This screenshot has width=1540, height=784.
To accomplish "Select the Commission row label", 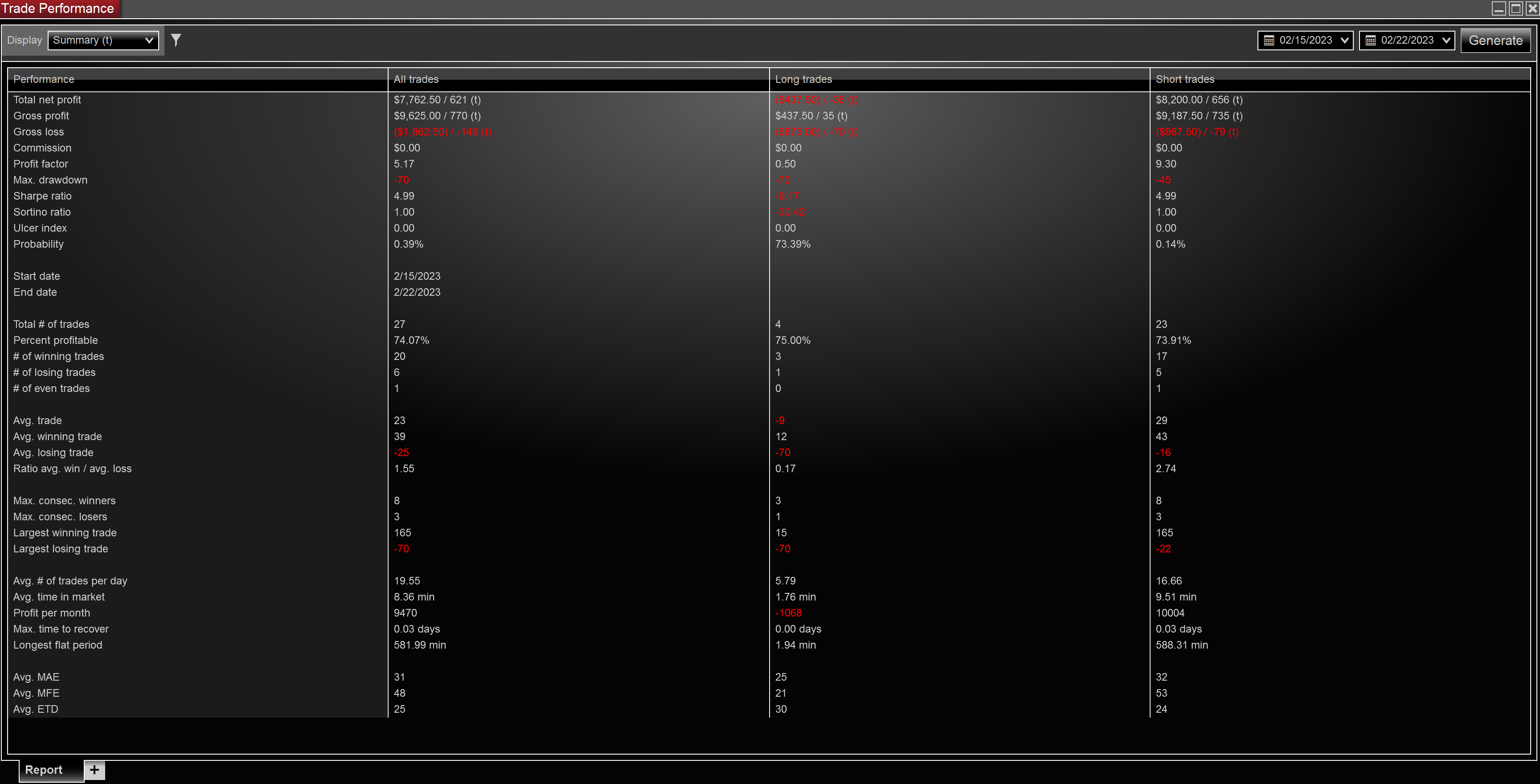I will coord(42,148).
